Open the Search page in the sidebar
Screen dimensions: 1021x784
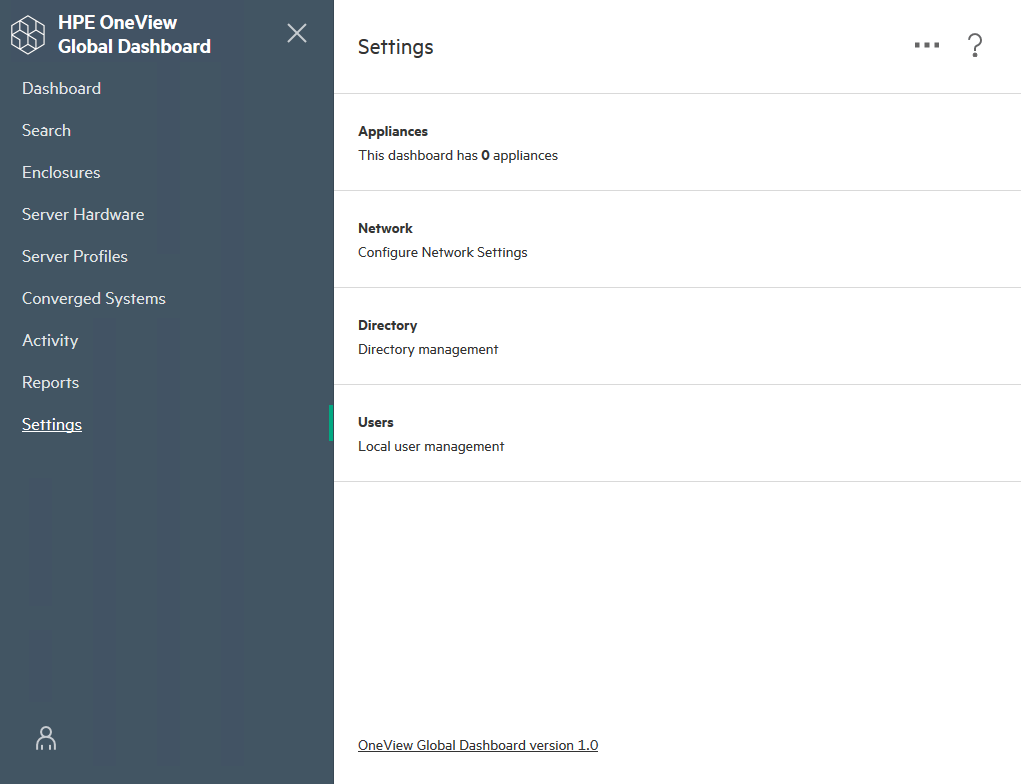46,130
